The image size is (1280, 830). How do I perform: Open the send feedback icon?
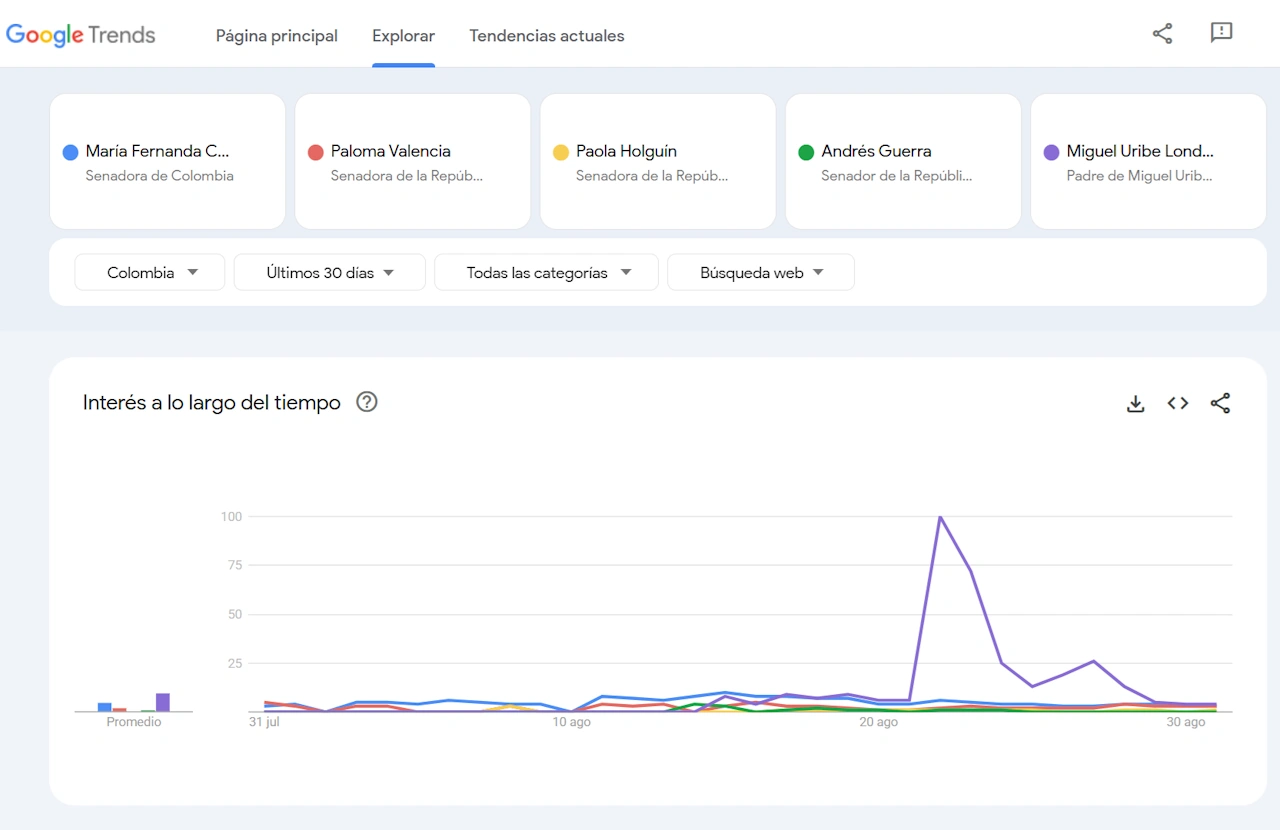point(1221,33)
